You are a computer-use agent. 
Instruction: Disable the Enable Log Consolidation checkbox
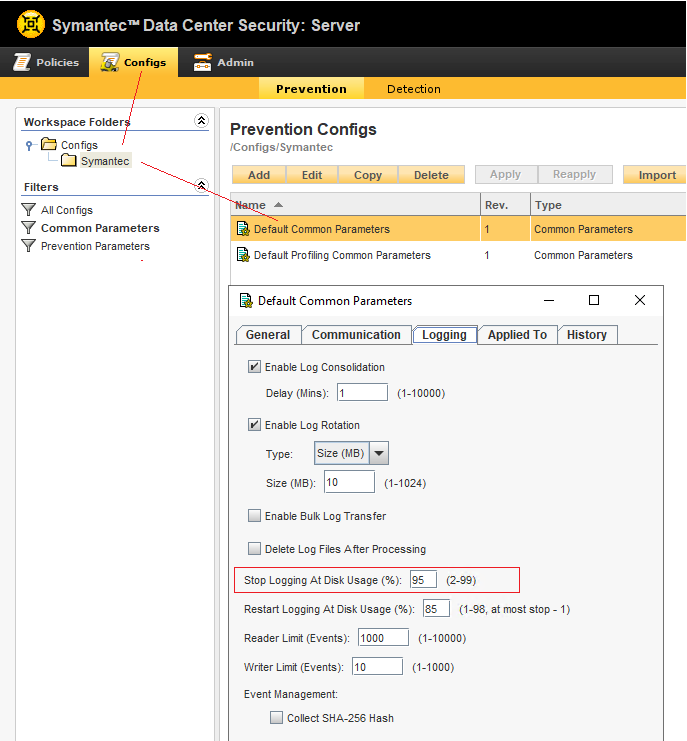(254, 367)
